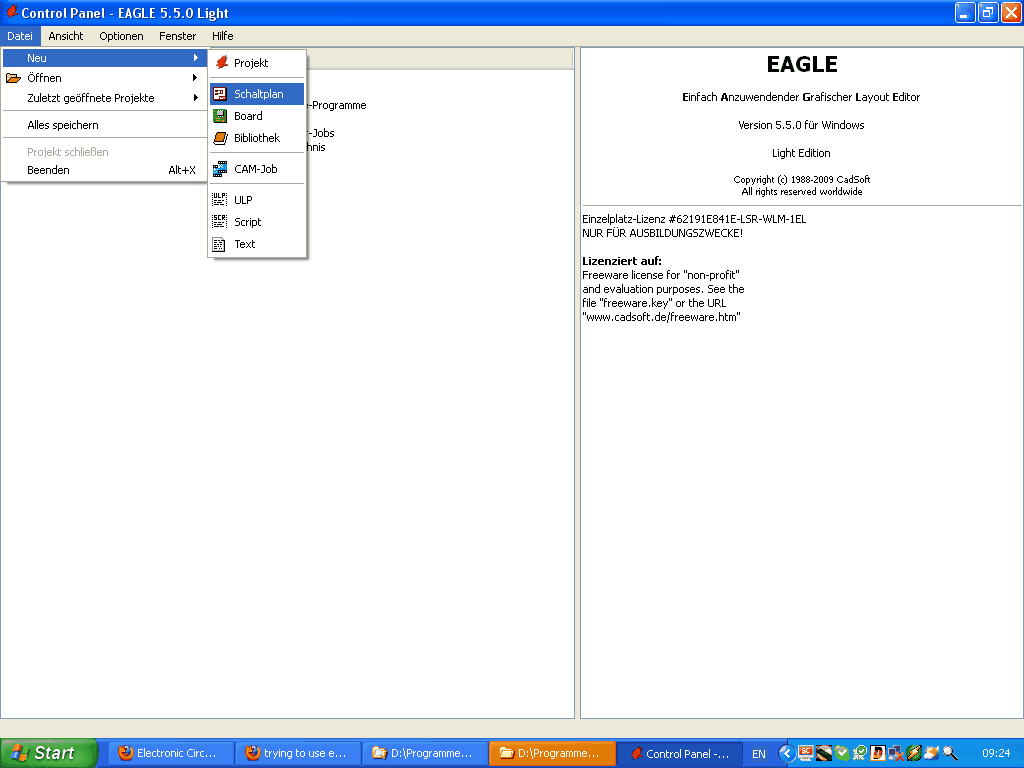1024x768 pixels.
Task: Click the Schaltplan schematic icon
Action: pyautogui.click(x=220, y=94)
